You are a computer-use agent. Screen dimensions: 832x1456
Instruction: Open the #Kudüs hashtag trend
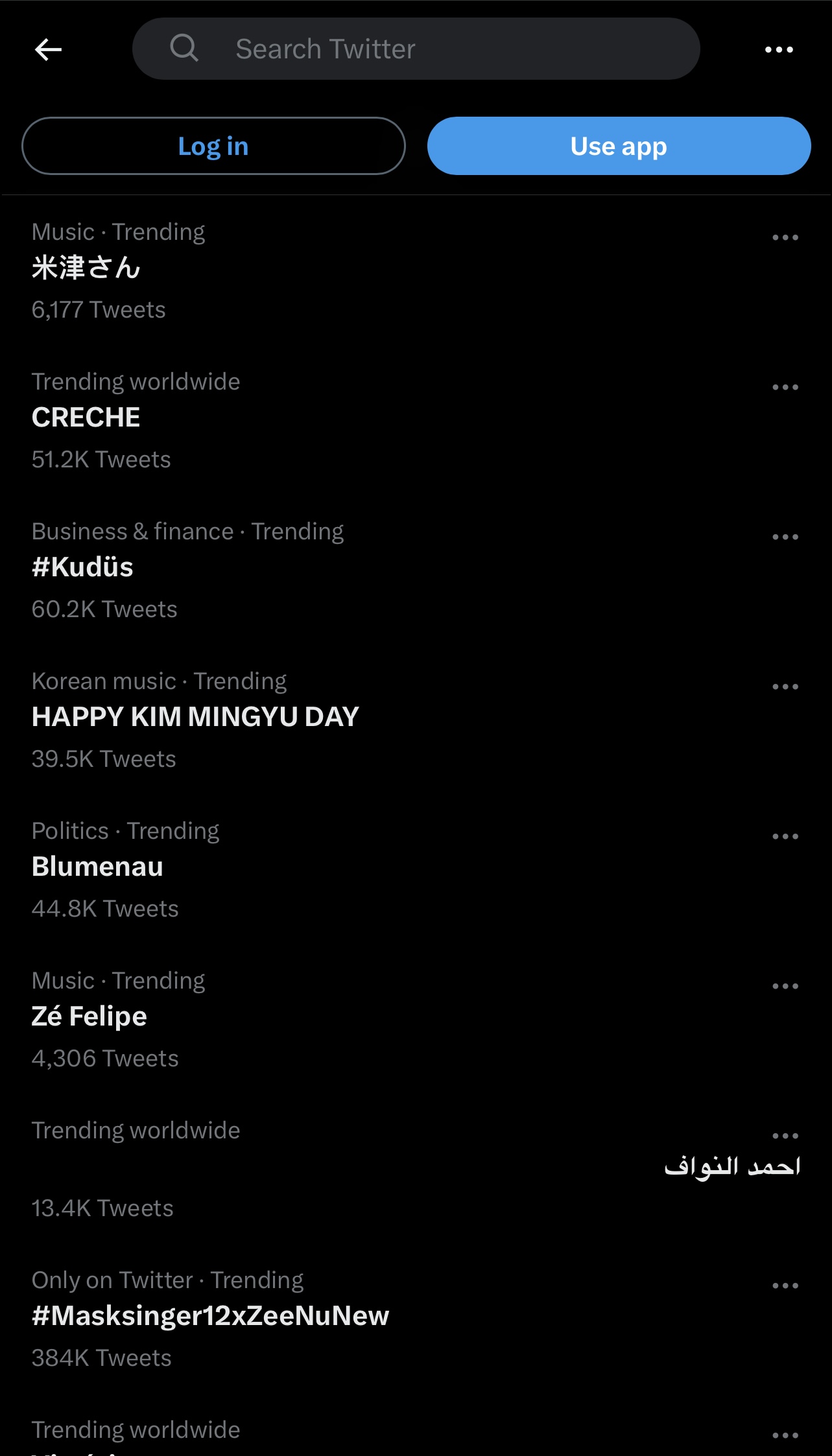83,568
